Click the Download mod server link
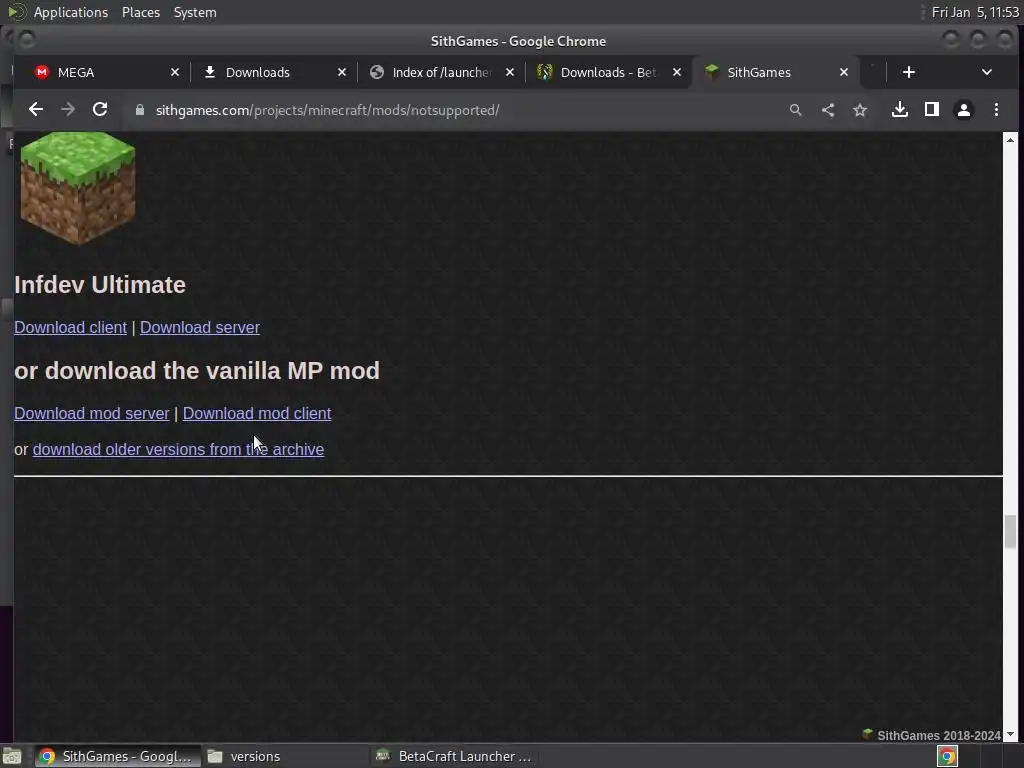Screen dimensions: 1024x768 click(91, 413)
